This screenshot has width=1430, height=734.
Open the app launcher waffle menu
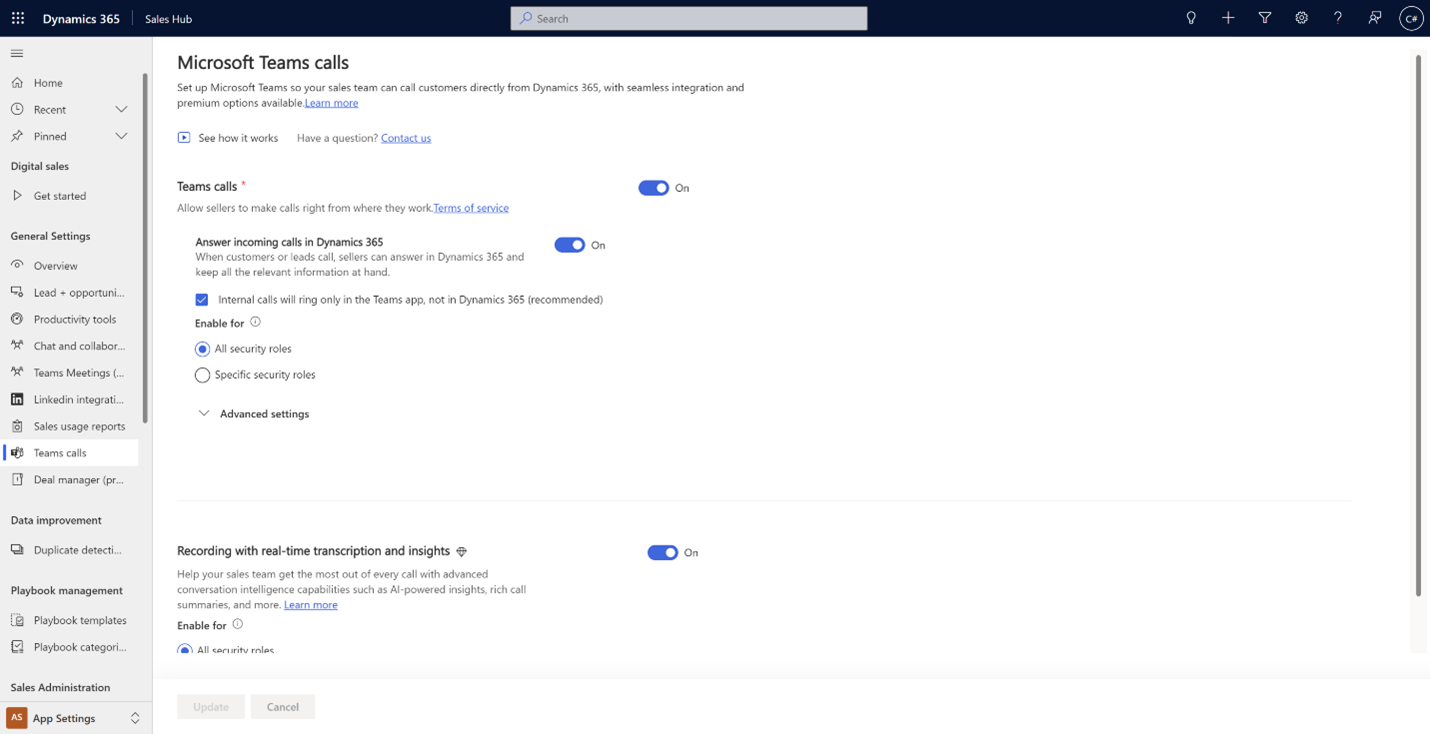18,18
